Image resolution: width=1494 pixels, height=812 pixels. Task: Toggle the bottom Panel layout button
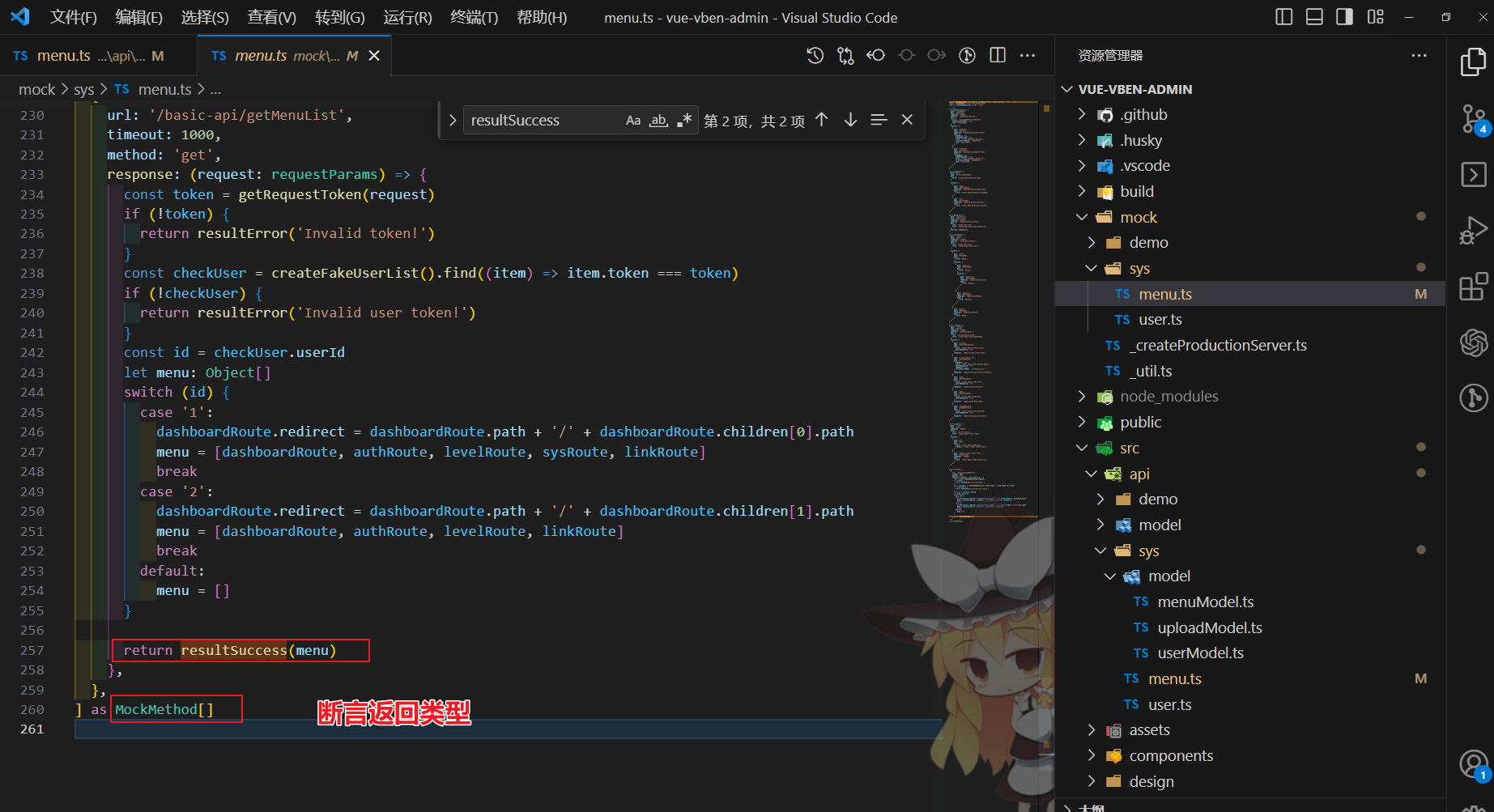(1314, 17)
